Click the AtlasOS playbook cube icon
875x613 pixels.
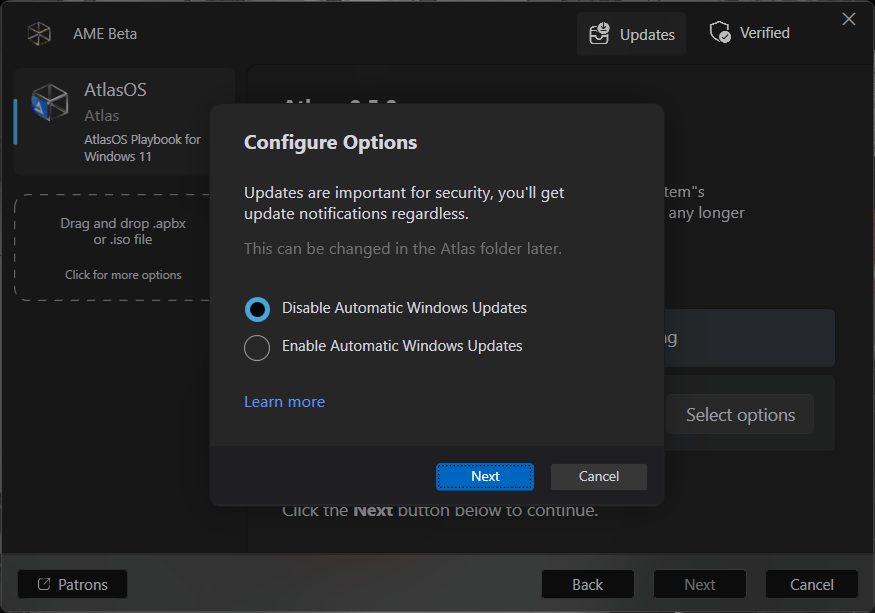[x=50, y=102]
